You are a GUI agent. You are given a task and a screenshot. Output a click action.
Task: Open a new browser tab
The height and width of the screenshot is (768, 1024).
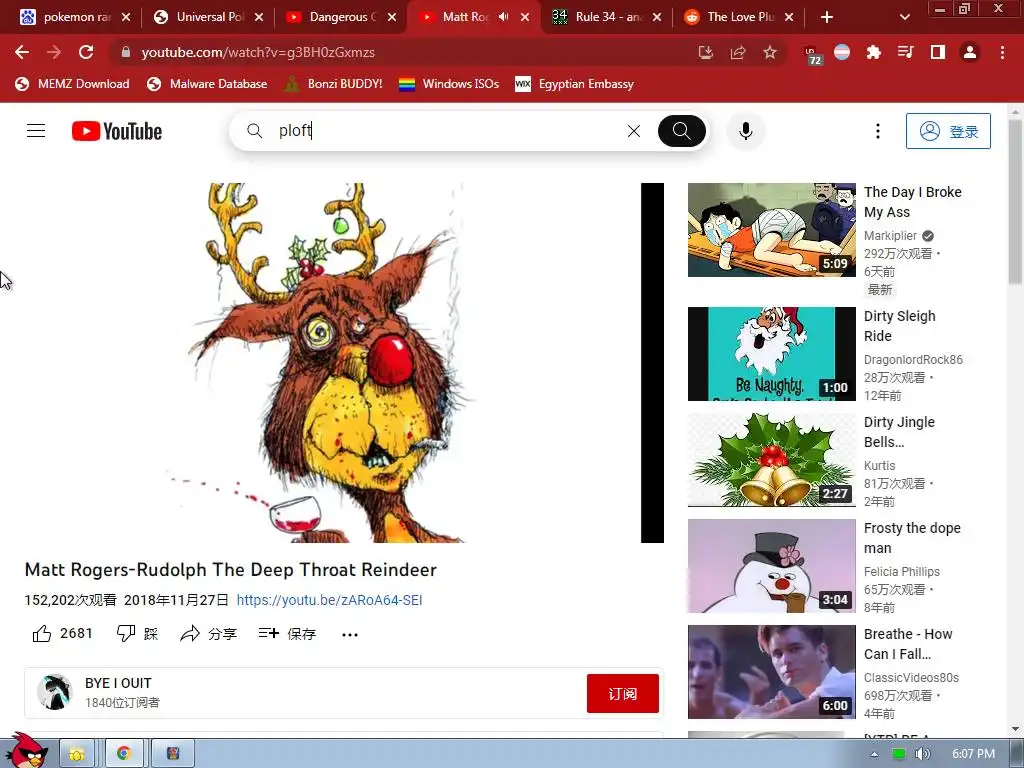(x=827, y=17)
